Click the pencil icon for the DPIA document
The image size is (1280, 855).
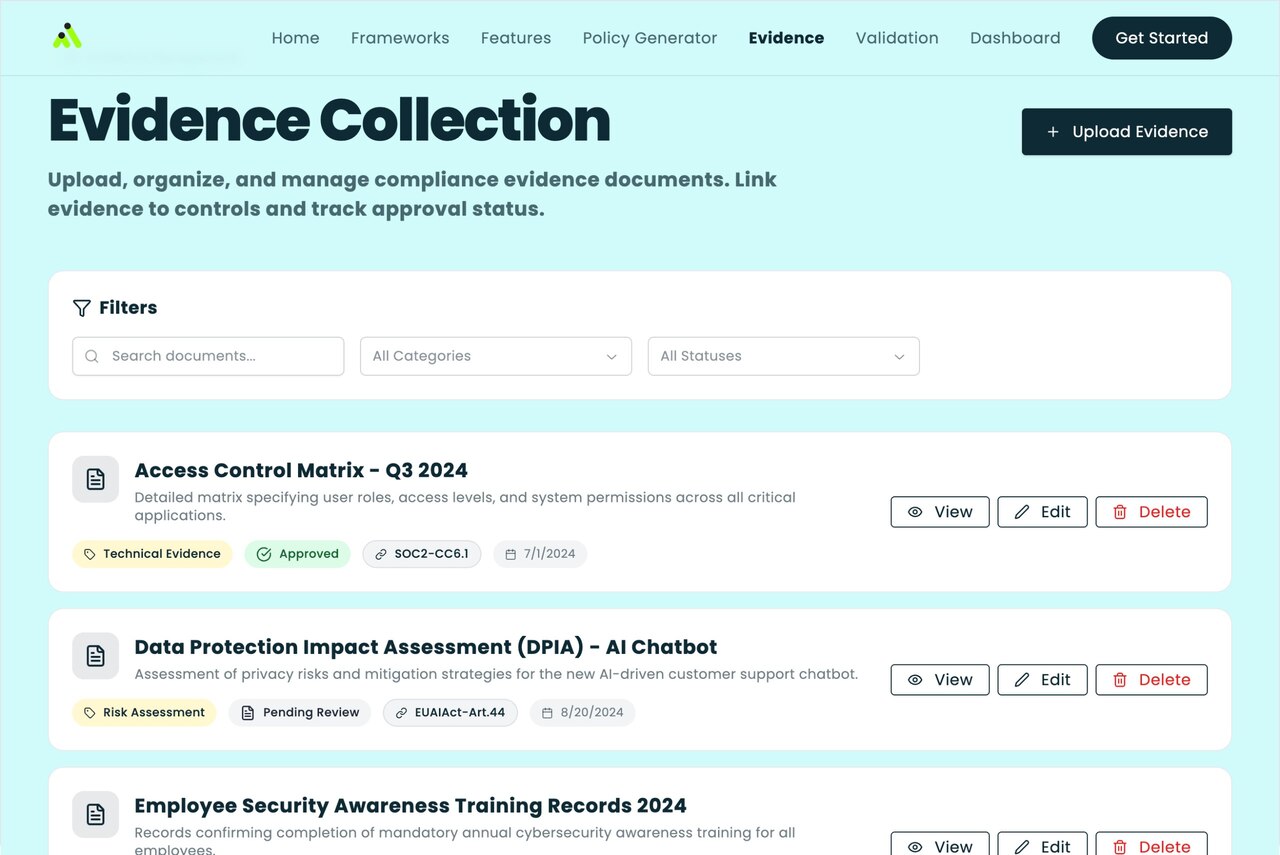click(1022, 680)
